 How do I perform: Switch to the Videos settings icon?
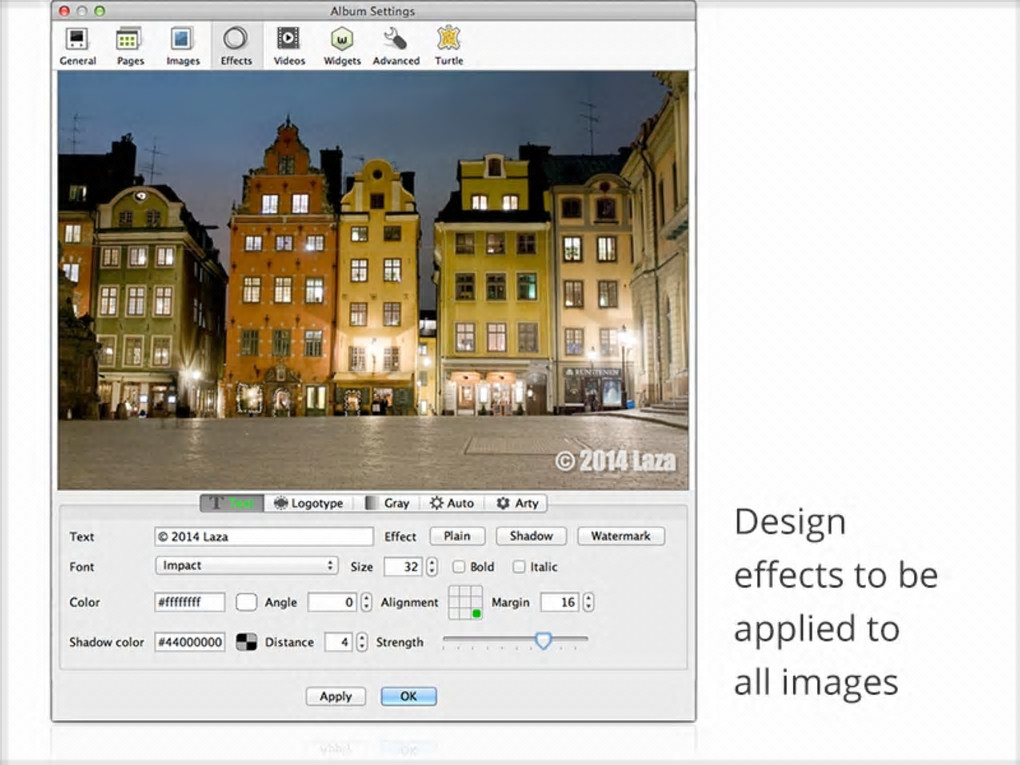pos(289,40)
